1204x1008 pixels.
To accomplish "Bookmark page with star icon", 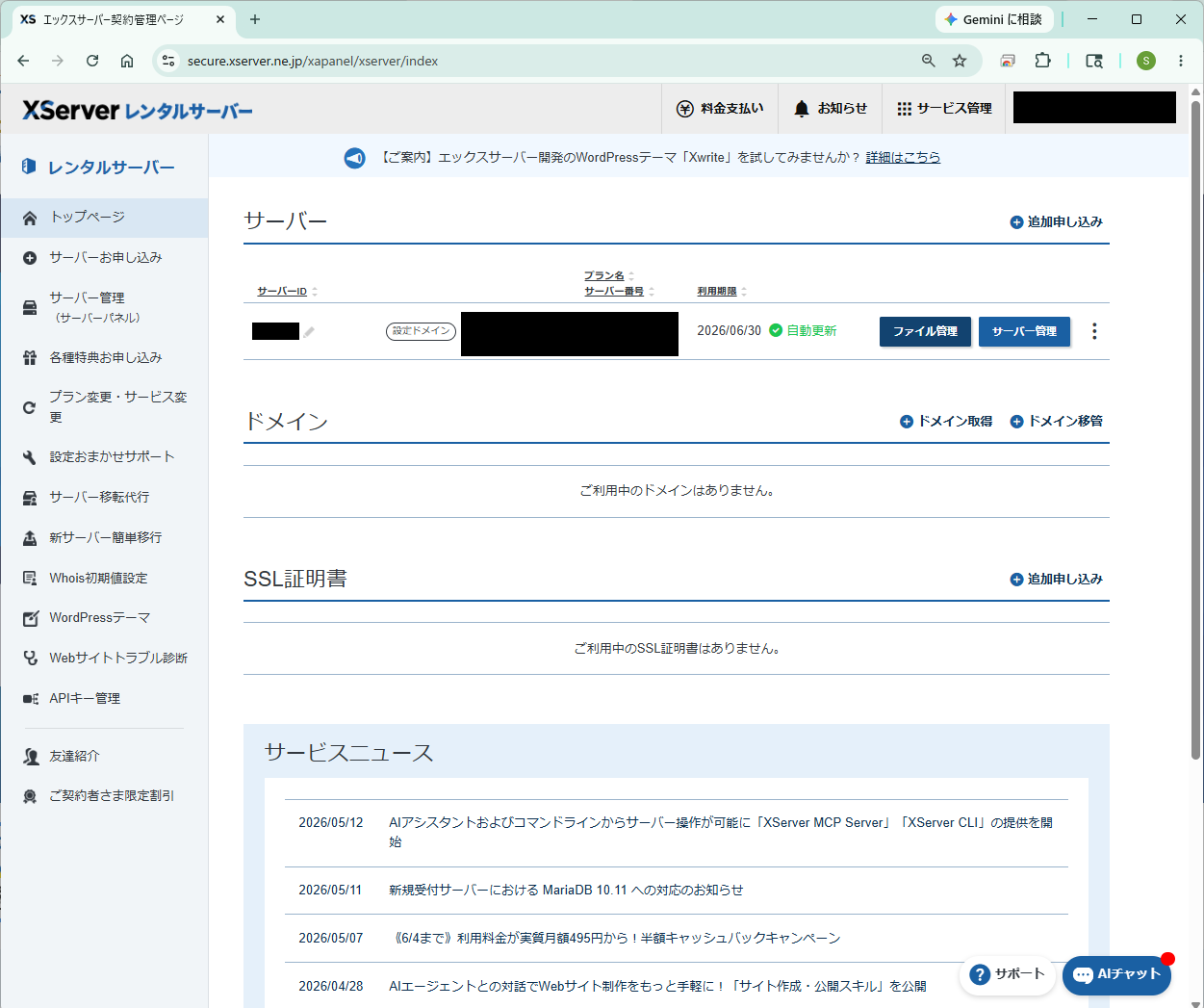I will tap(960, 61).
